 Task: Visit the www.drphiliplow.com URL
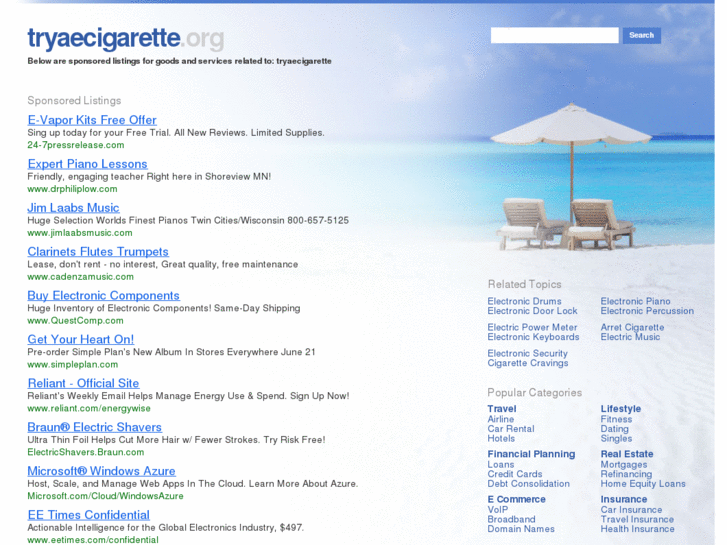click(72, 189)
